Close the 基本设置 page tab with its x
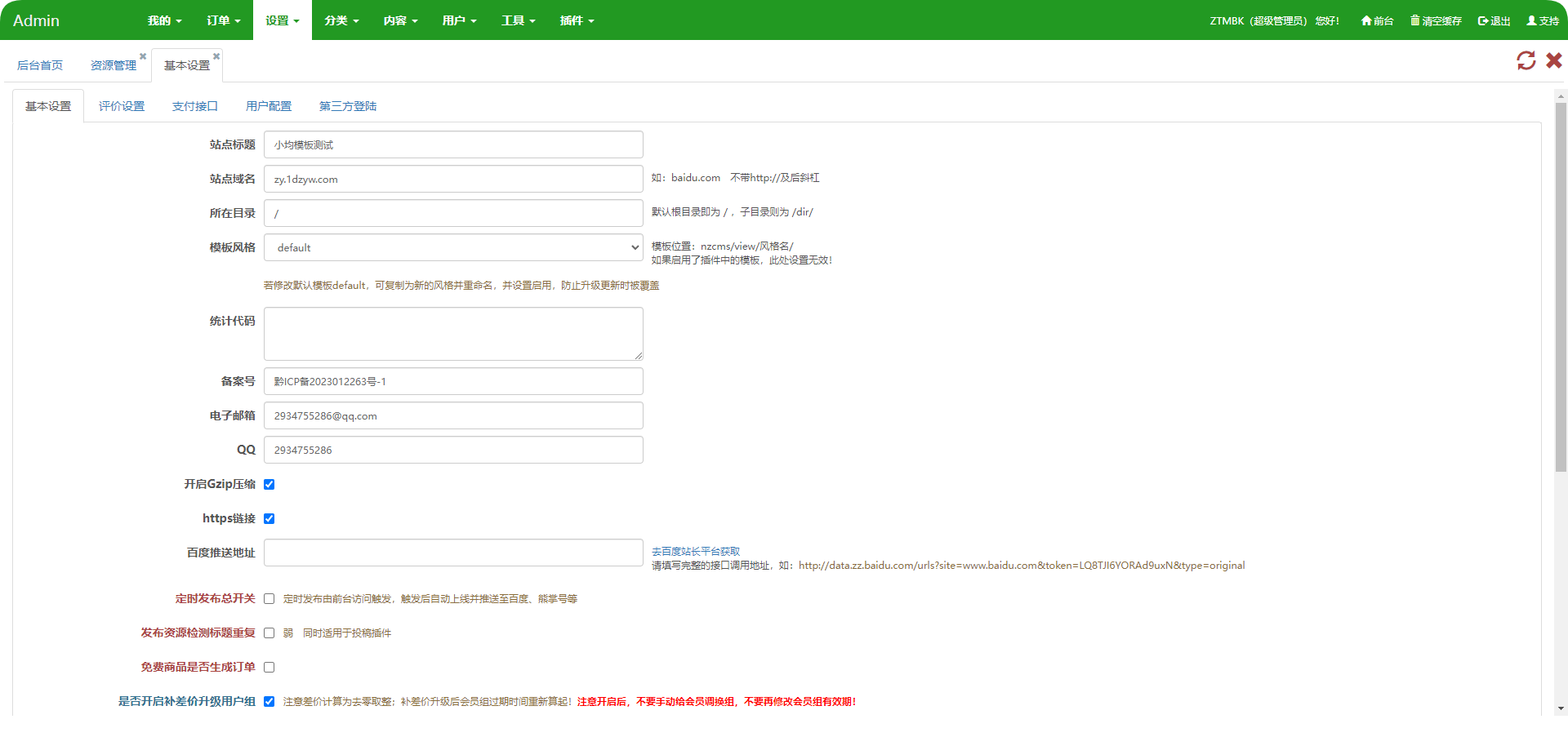The width and height of the screenshot is (1568, 737). 216,56
